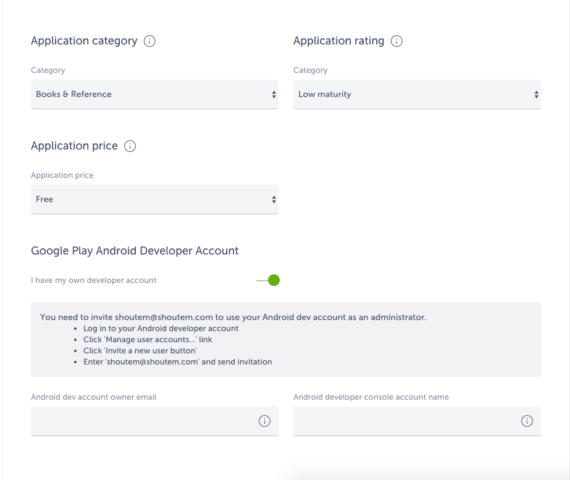Focus Android developer console account name field

pyautogui.click(x=417, y=421)
